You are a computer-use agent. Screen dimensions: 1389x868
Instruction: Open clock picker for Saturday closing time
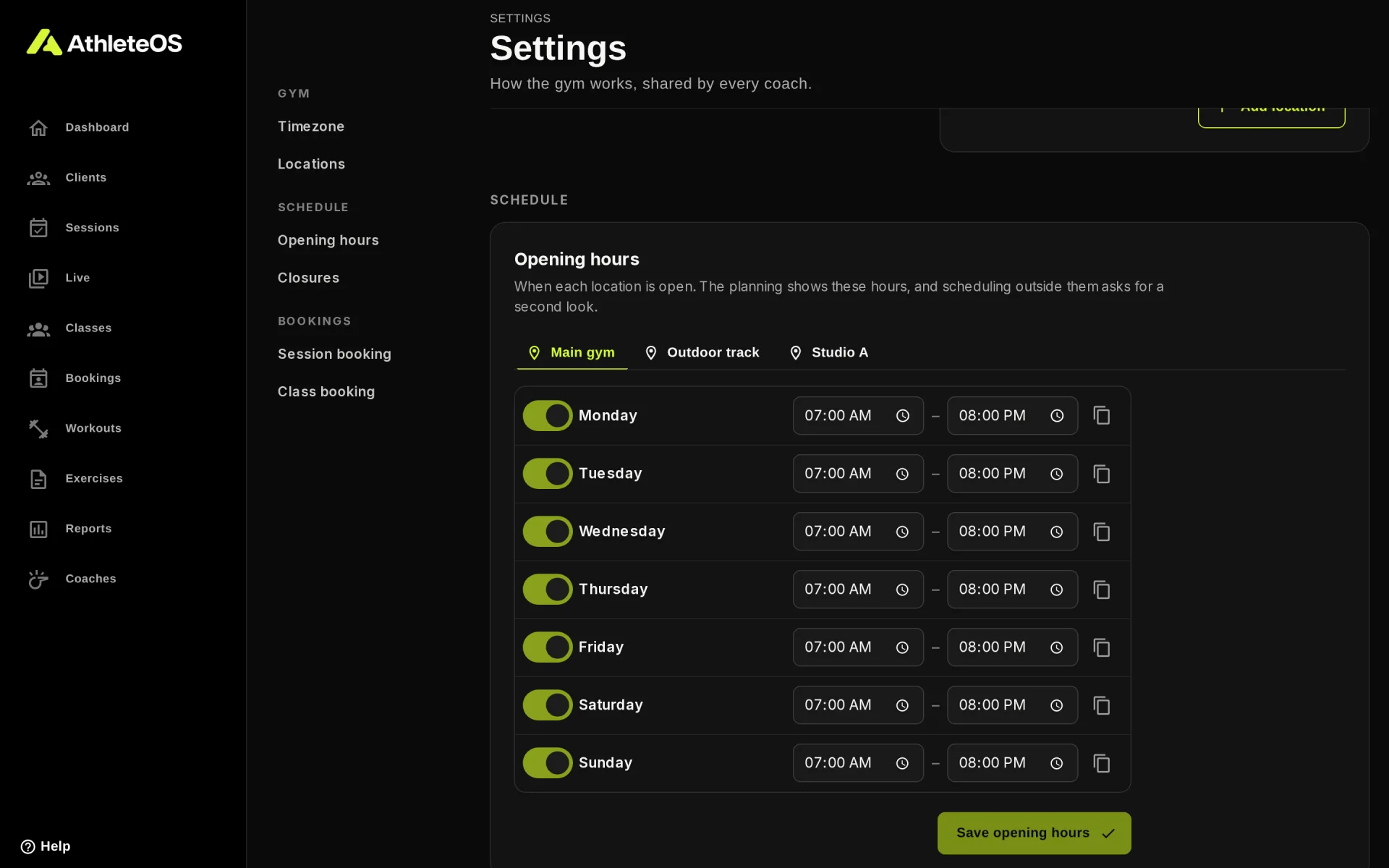tap(1057, 705)
